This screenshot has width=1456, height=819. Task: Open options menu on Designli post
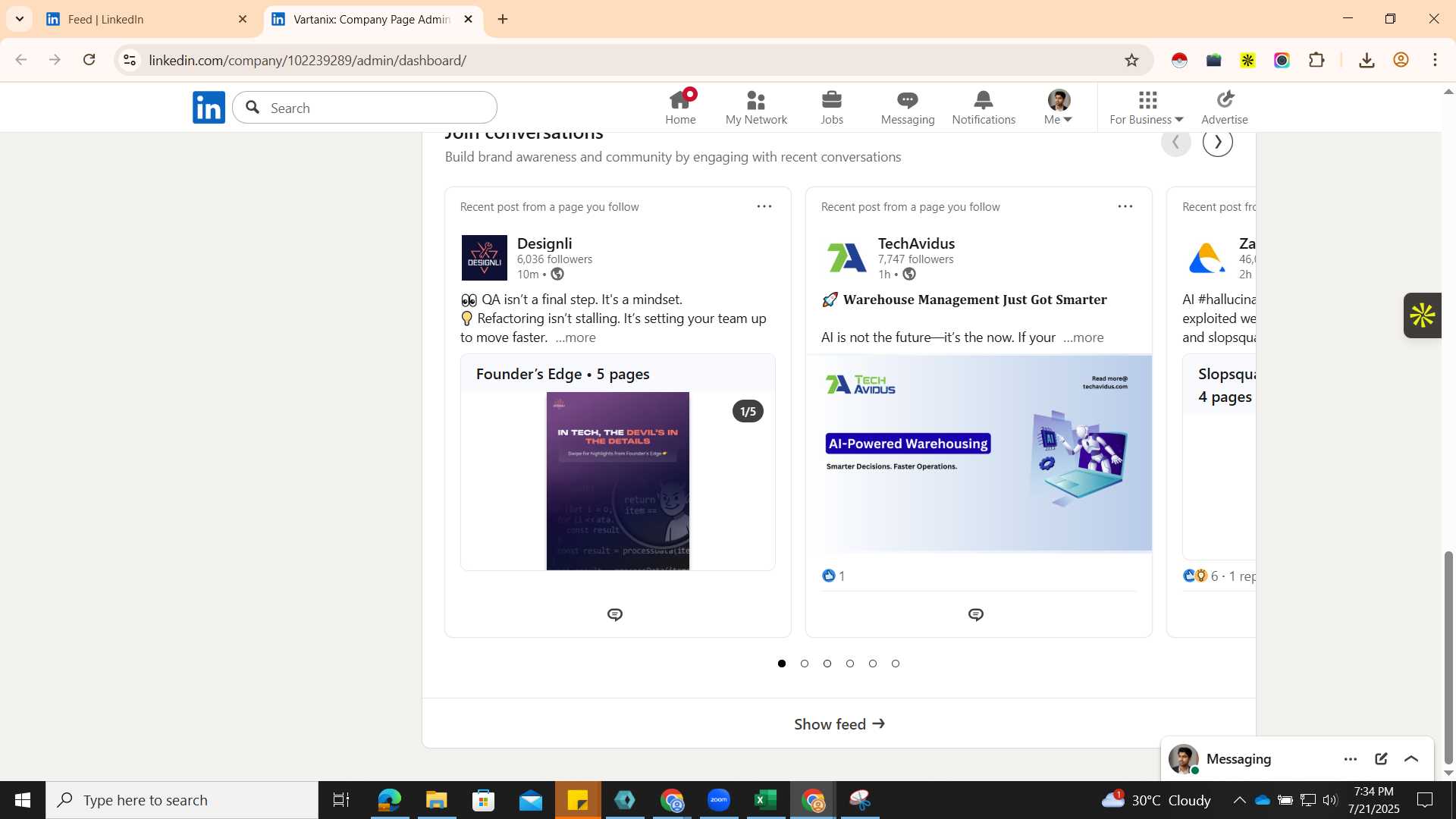tap(764, 206)
